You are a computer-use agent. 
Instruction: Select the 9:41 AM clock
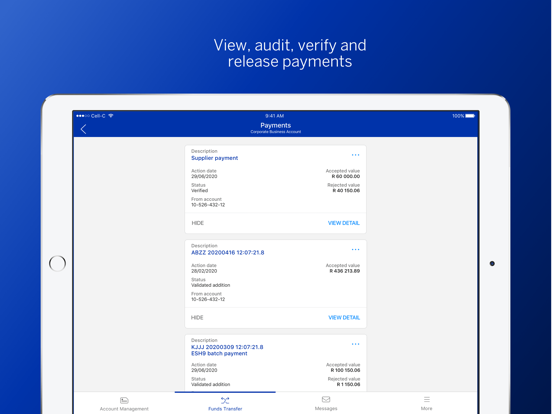(275, 116)
